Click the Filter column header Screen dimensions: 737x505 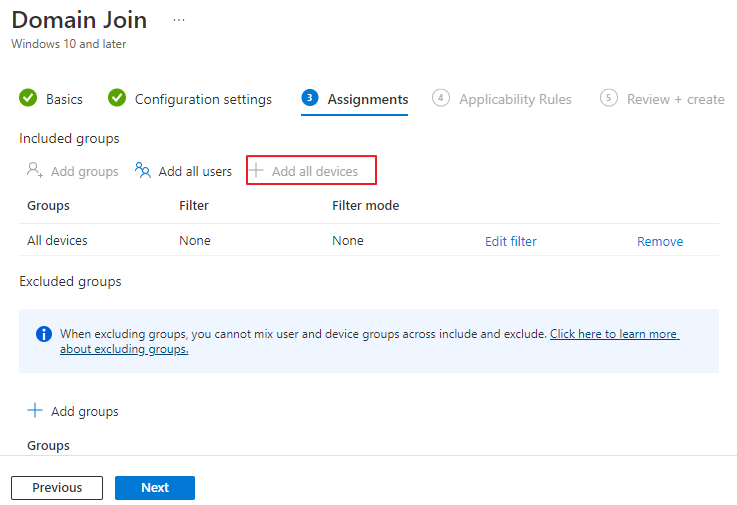click(x=194, y=205)
